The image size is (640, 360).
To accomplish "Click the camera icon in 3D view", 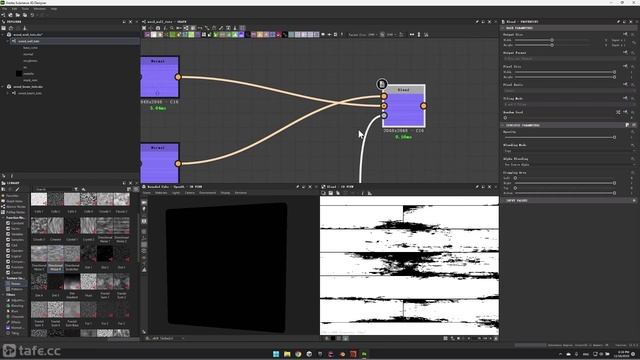I will pyautogui.click(x=144, y=202).
